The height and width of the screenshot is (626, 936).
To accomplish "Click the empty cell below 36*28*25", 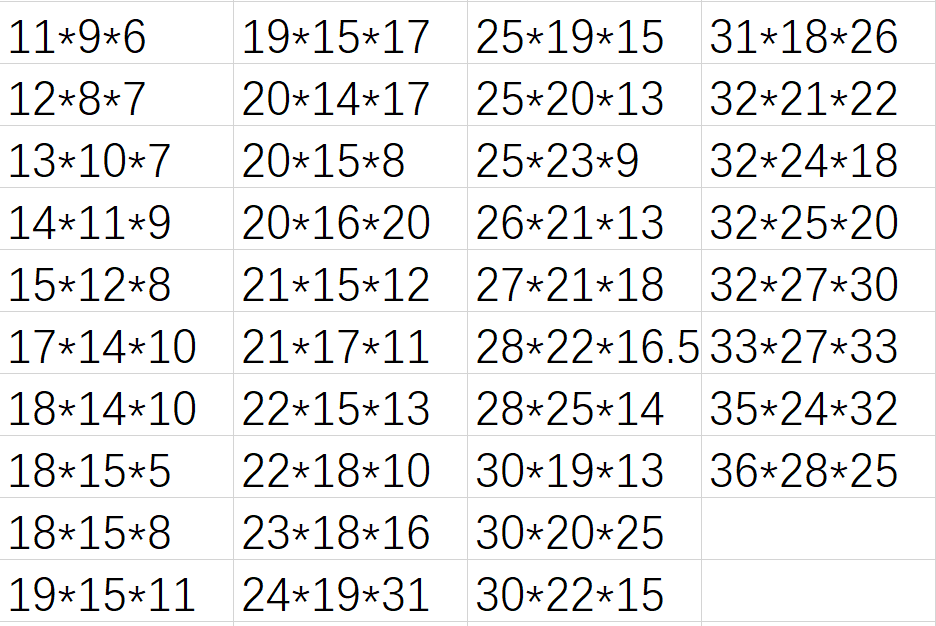I will coord(818,529).
